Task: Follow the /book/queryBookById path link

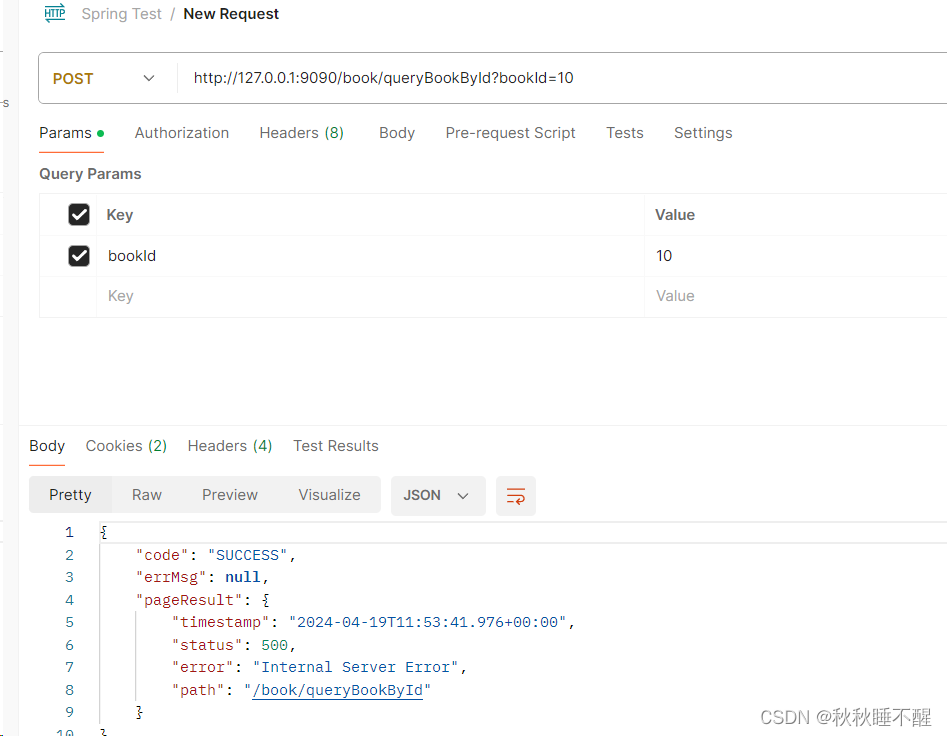Action: point(338,690)
